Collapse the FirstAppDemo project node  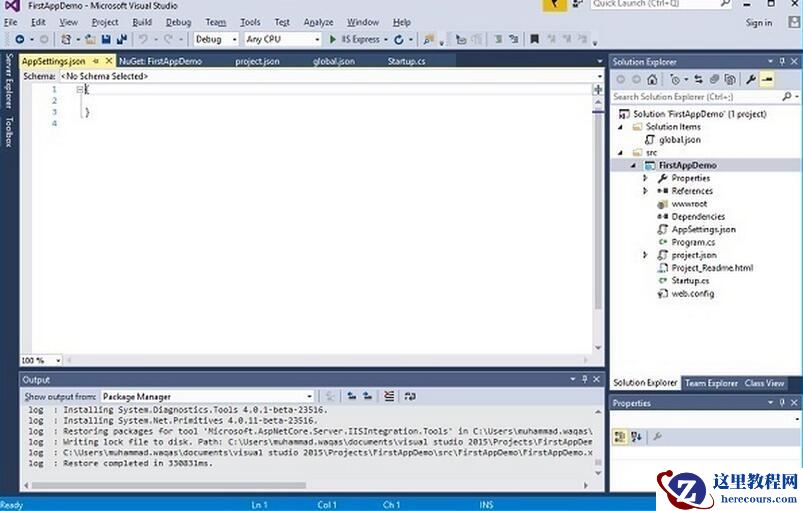pyautogui.click(x=633, y=165)
